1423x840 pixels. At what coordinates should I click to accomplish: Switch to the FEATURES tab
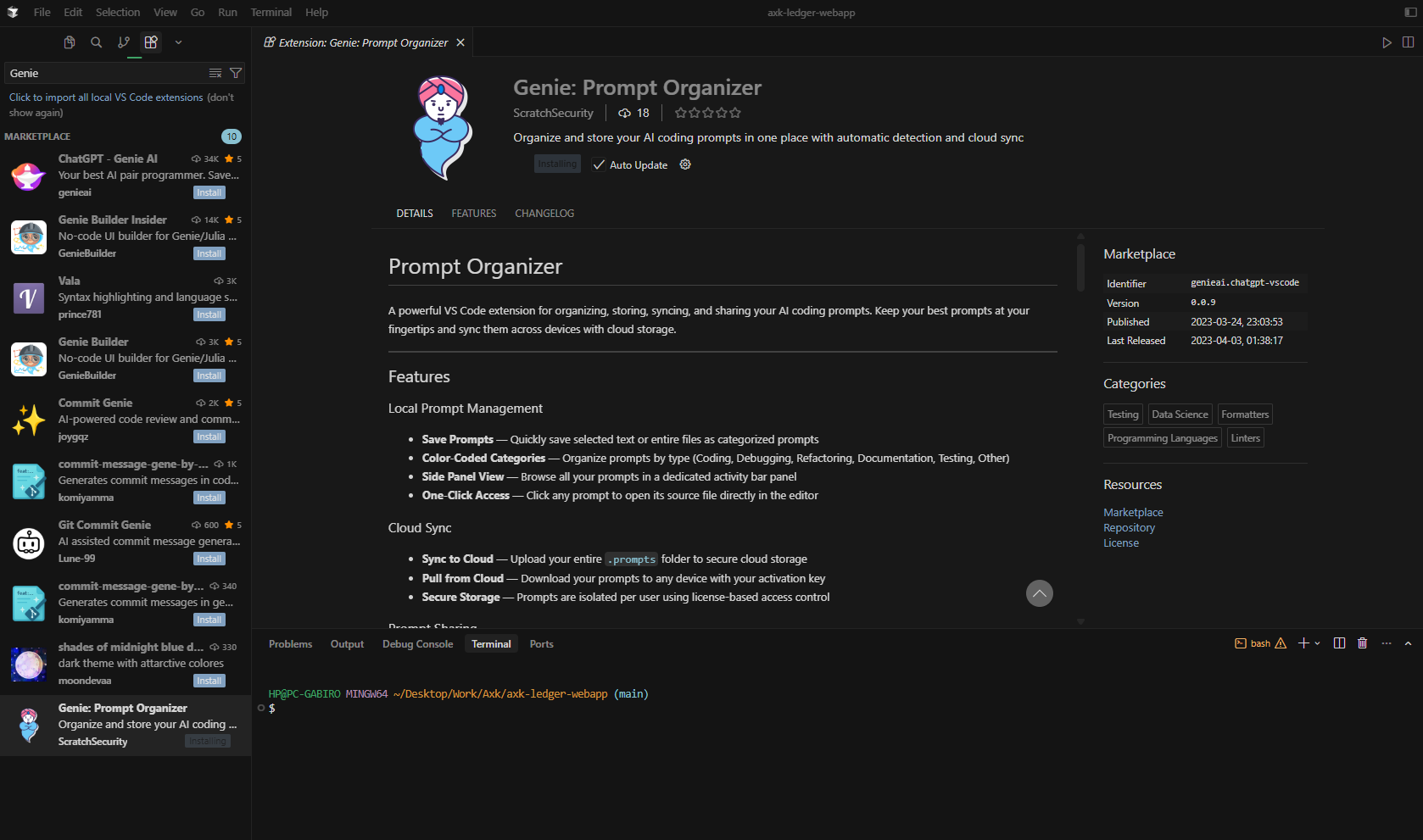point(473,213)
